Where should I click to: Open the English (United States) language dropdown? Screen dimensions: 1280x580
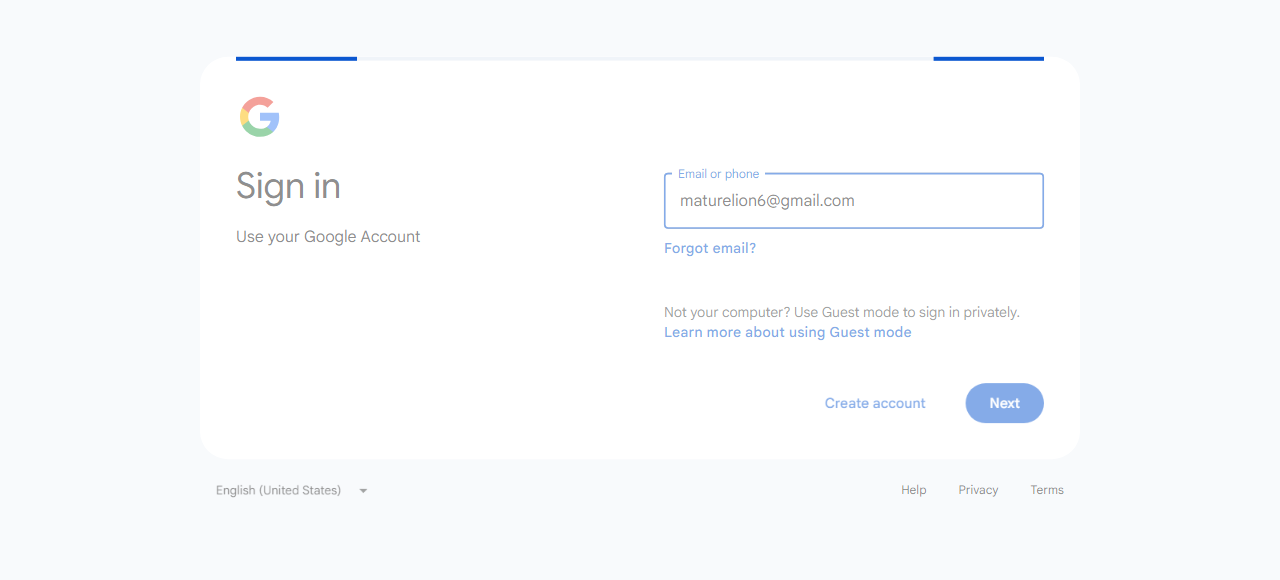tap(292, 490)
